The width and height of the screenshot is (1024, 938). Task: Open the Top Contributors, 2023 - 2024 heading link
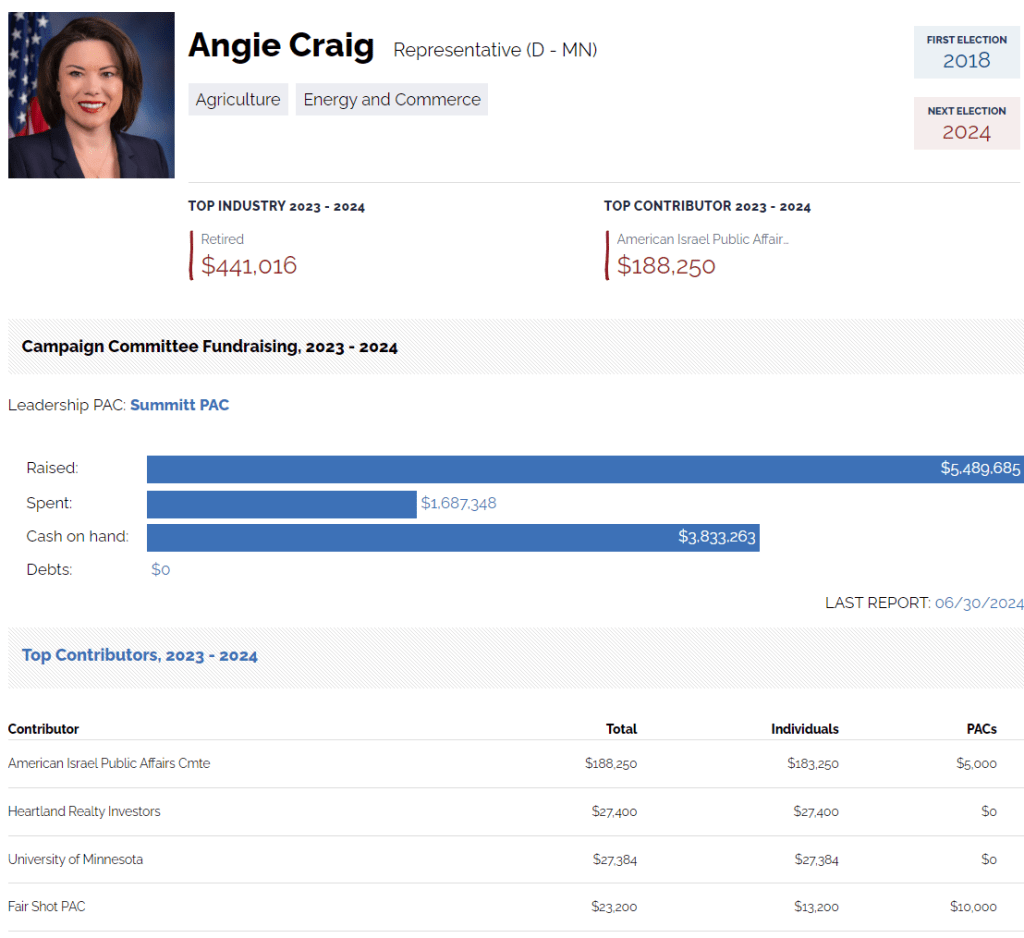(140, 656)
